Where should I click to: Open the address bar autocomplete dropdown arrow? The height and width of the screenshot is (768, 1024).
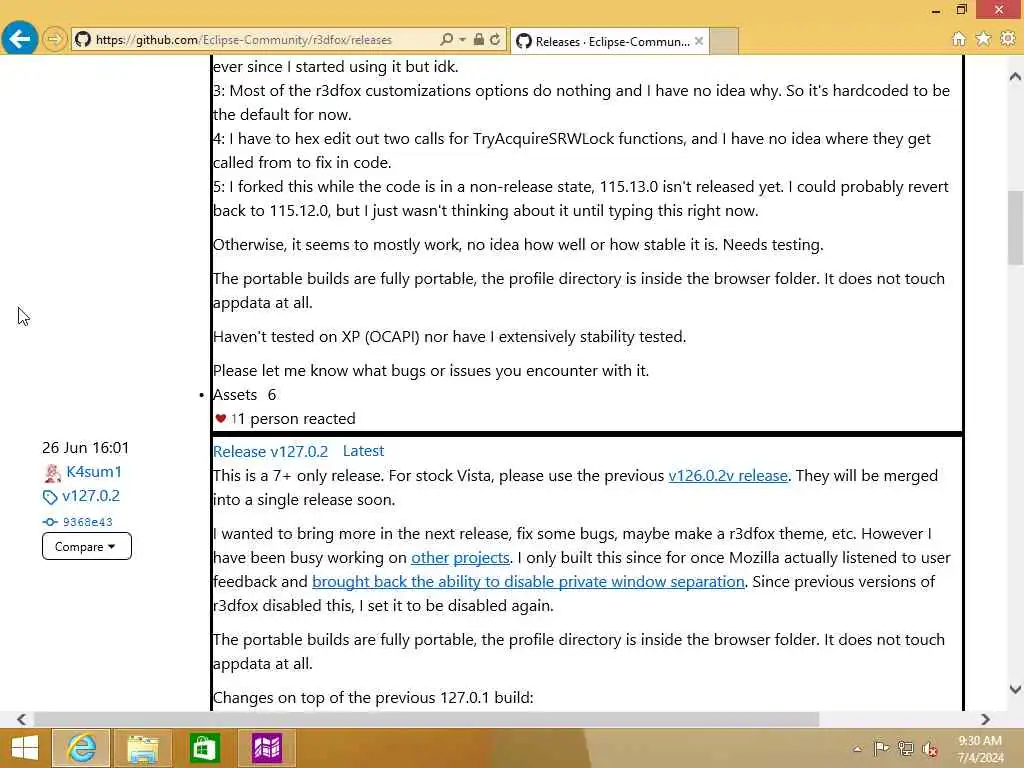(462, 39)
